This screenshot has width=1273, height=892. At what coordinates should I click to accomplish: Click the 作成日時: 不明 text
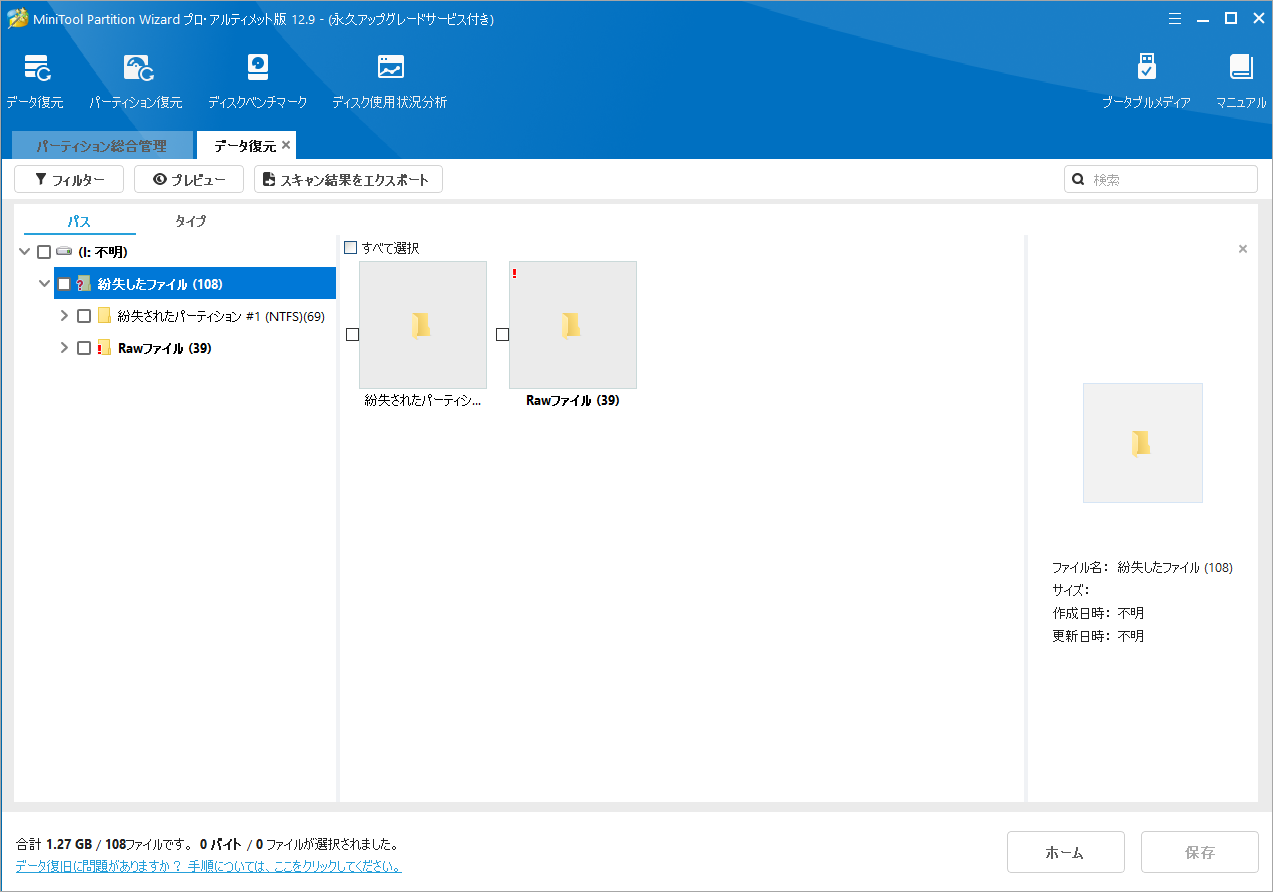(1098, 613)
